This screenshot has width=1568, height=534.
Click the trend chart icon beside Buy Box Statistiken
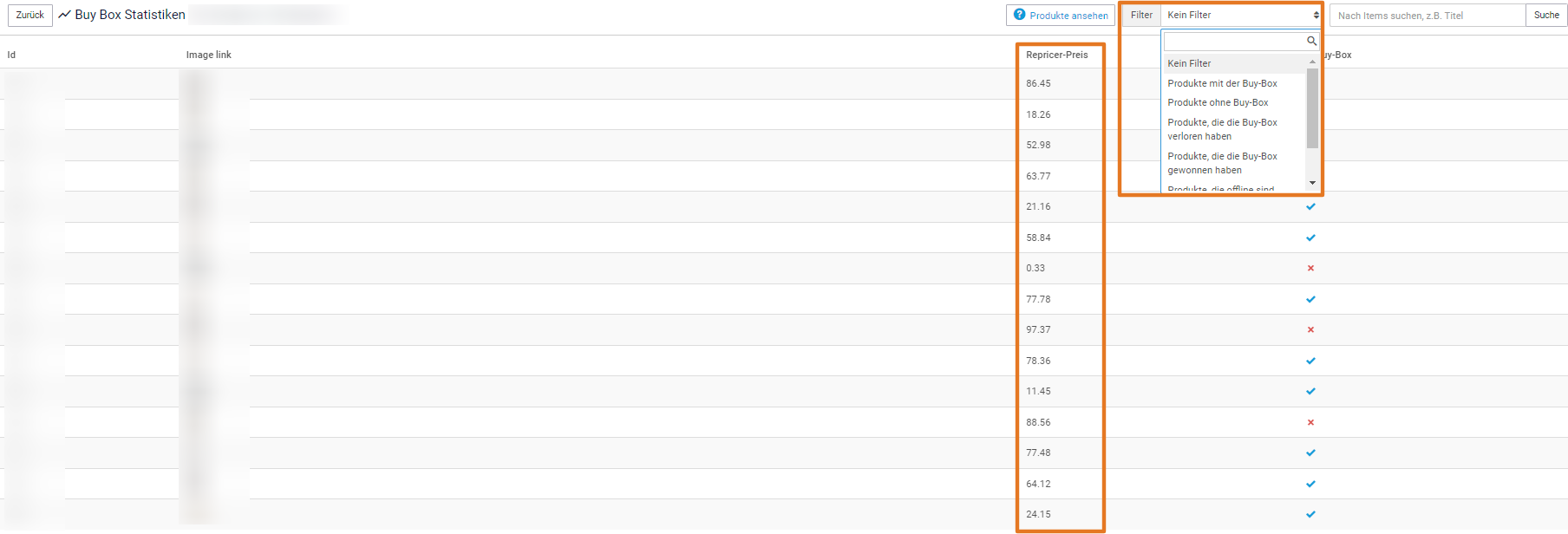pos(64,15)
